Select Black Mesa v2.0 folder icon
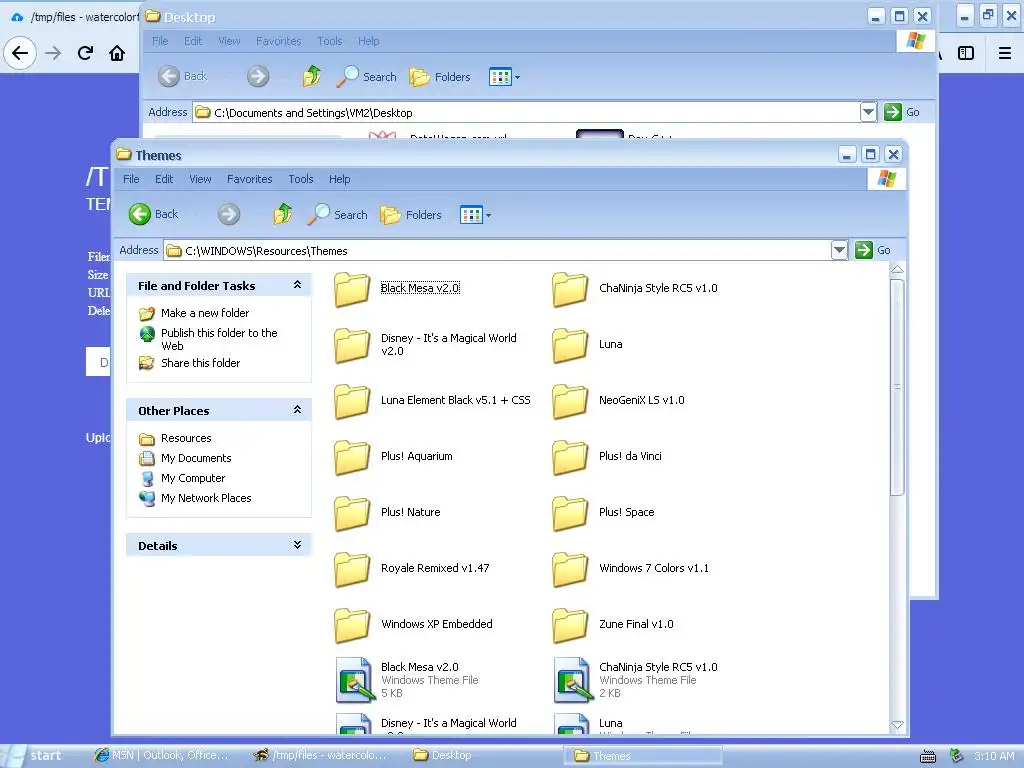1024x768 pixels. point(352,289)
